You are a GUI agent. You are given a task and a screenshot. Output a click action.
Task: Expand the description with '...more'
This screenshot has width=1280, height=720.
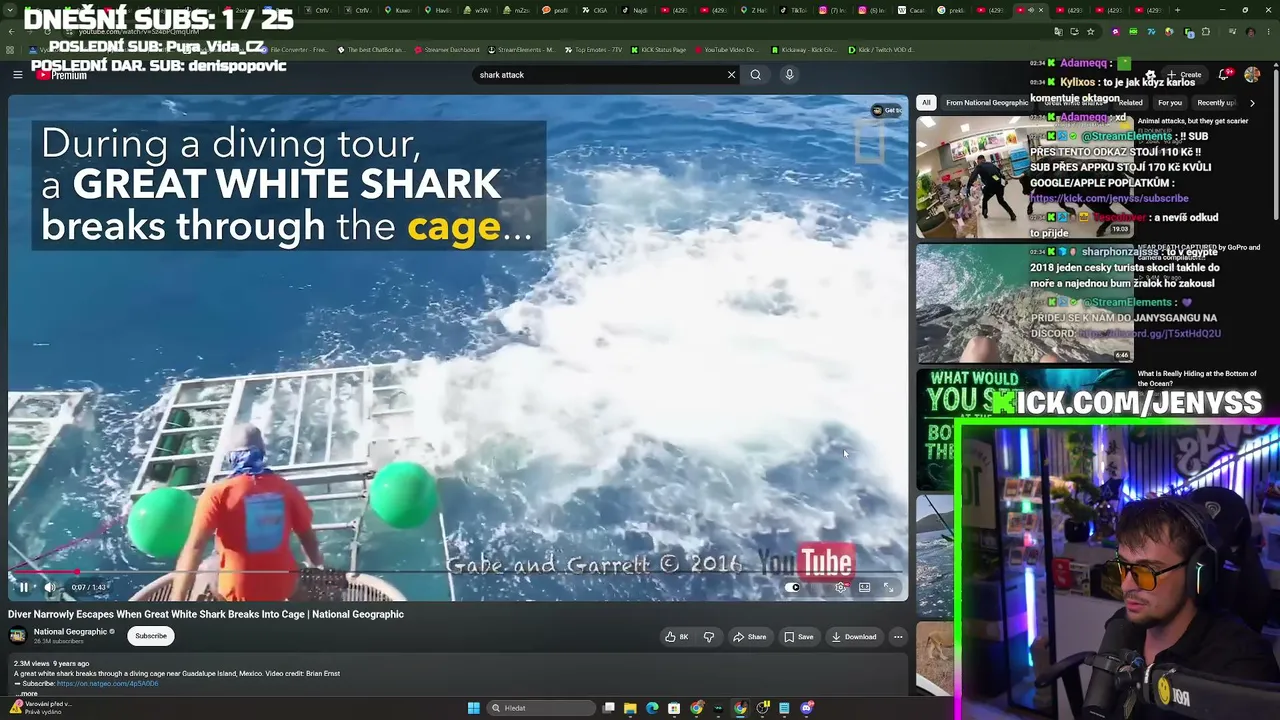[x=27, y=693]
